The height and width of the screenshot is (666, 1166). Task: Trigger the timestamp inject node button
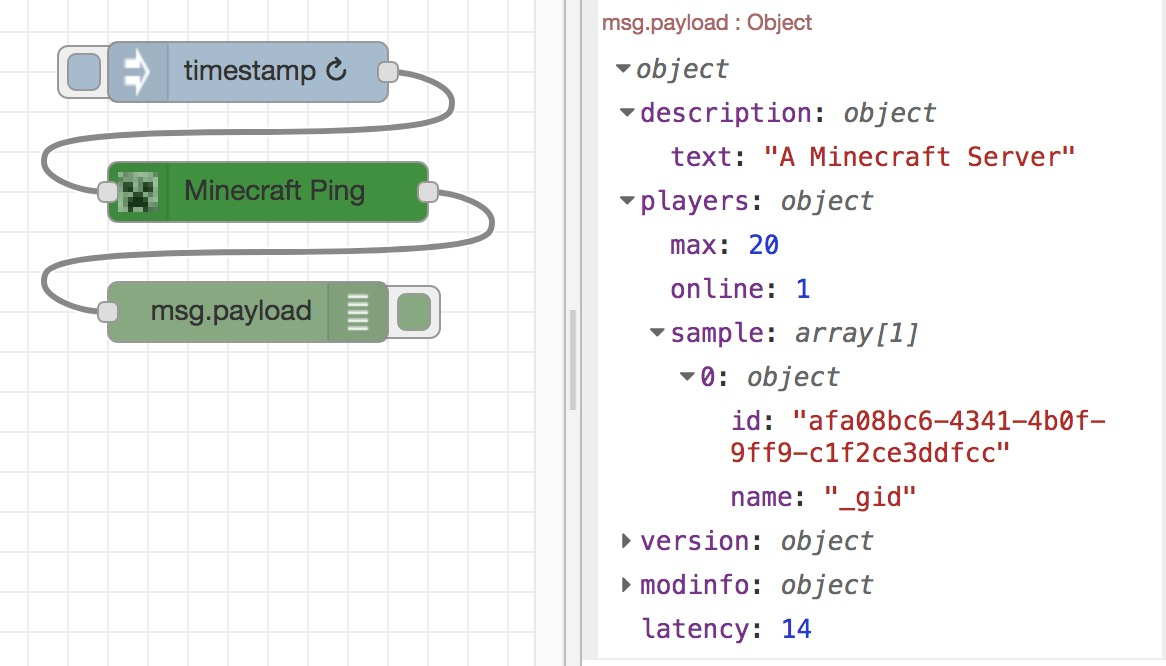83,72
